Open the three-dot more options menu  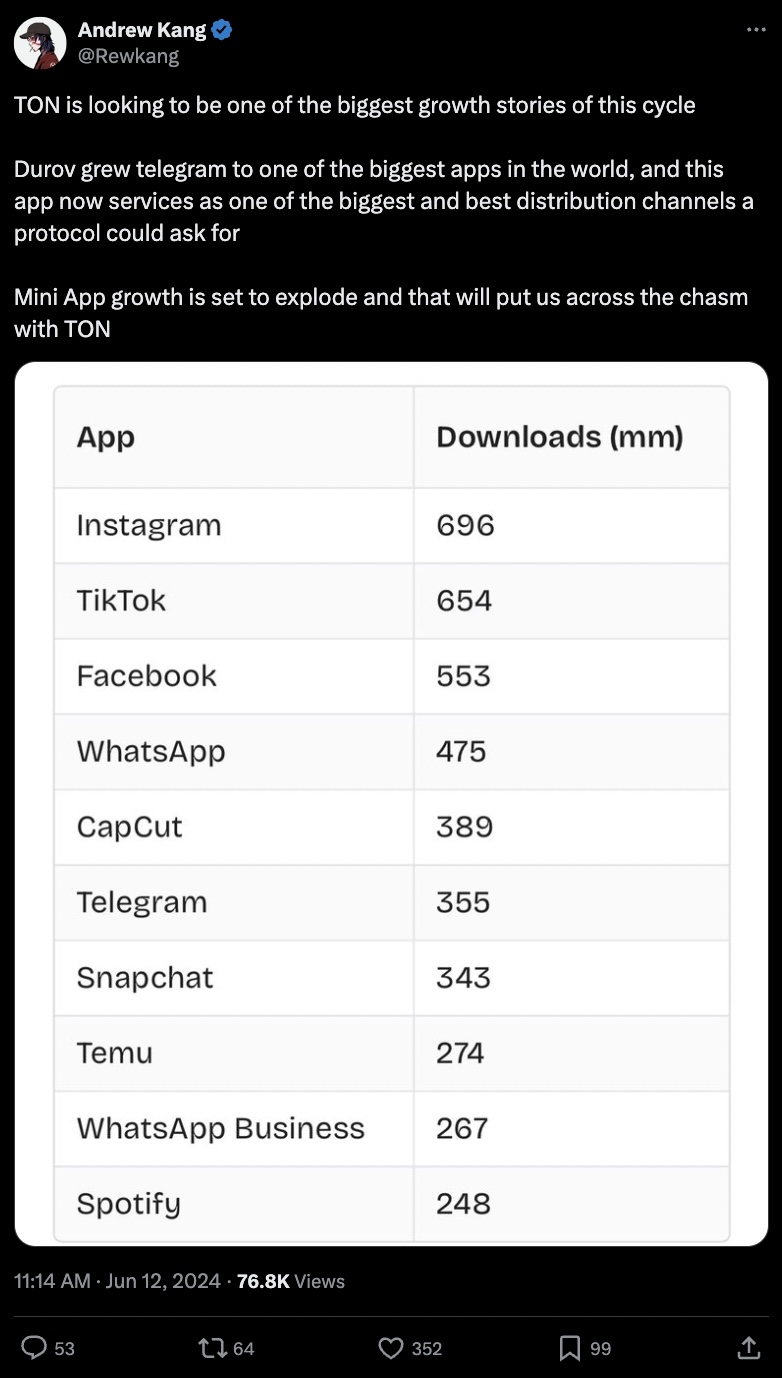(x=755, y=30)
